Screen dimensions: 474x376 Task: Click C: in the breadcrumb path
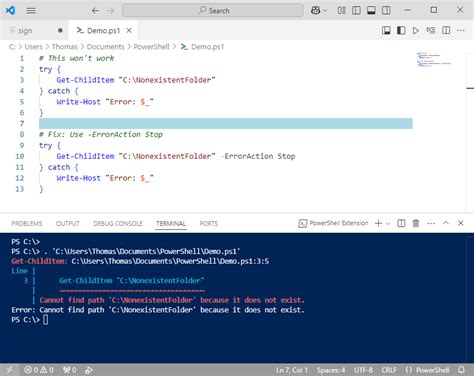12,47
